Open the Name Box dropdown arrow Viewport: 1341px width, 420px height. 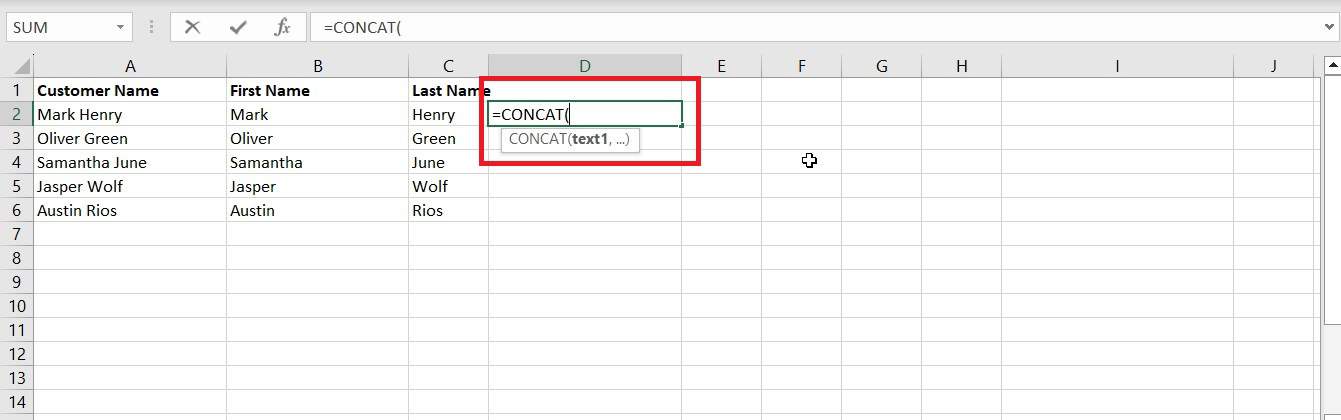pos(121,27)
